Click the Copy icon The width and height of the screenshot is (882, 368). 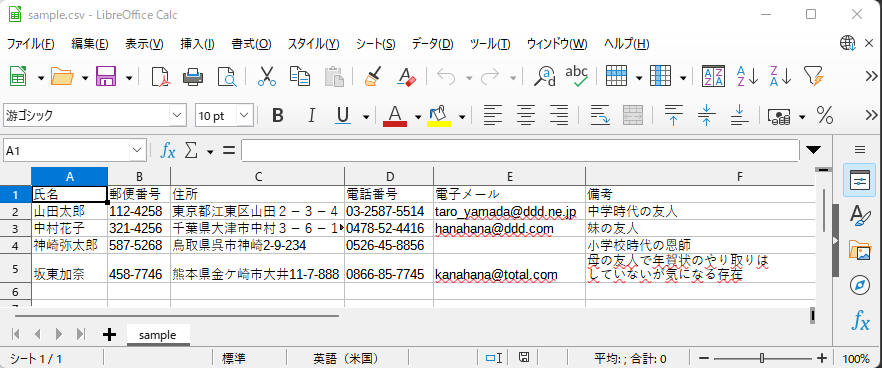point(300,76)
